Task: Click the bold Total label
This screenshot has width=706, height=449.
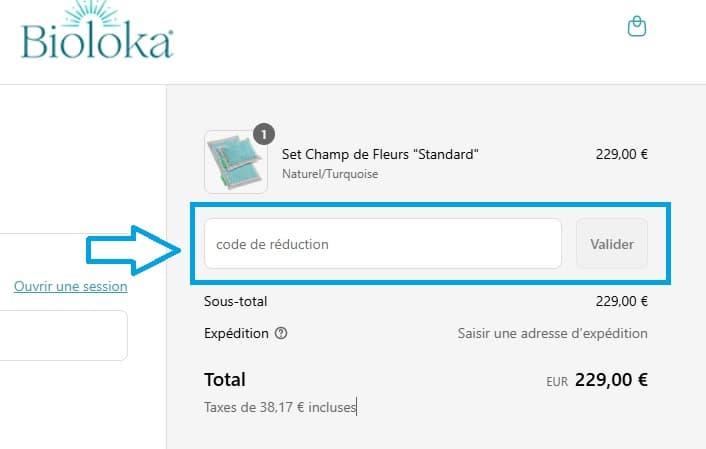Action: pos(225,380)
